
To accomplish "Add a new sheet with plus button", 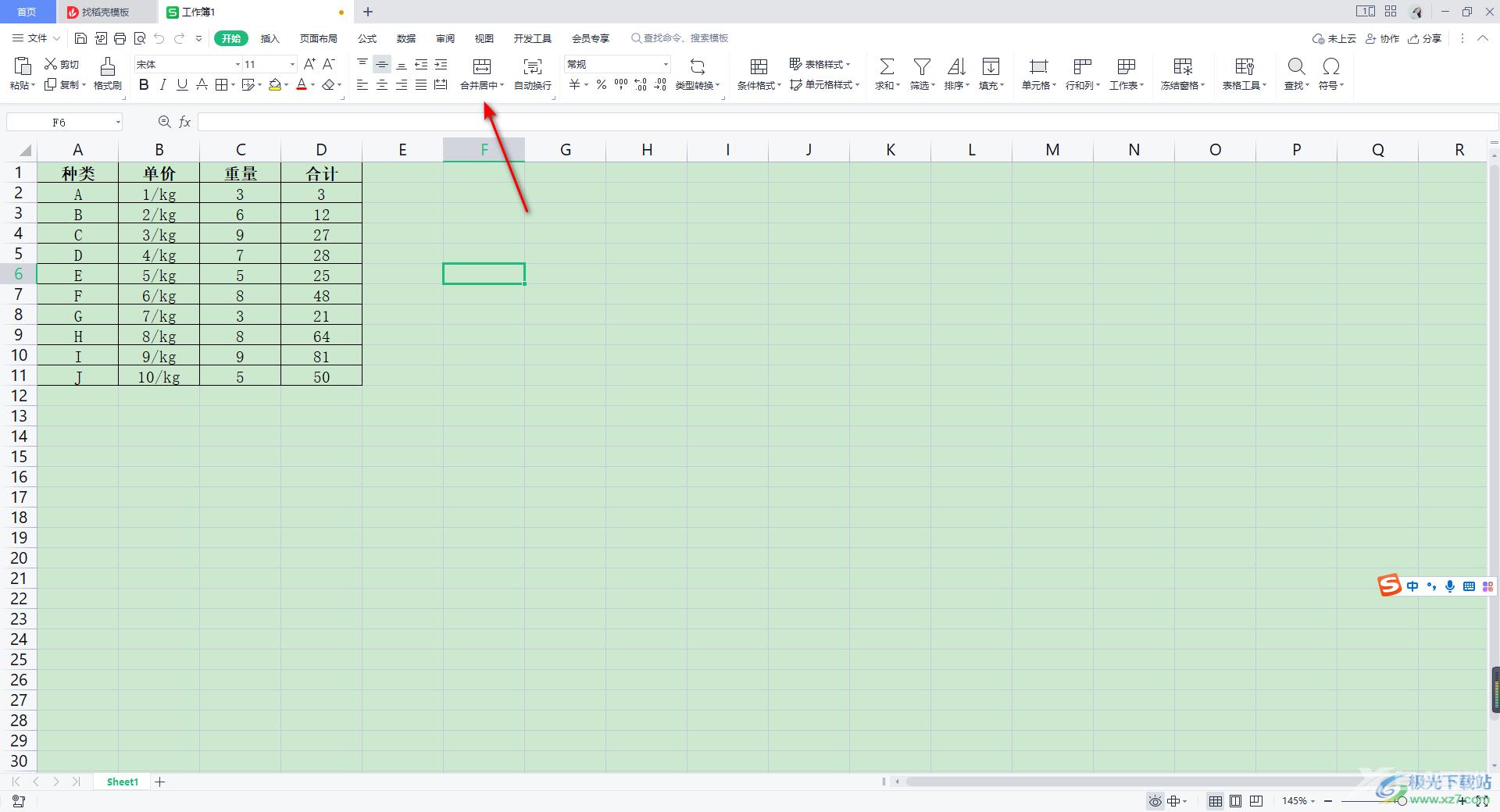I will pos(160,782).
